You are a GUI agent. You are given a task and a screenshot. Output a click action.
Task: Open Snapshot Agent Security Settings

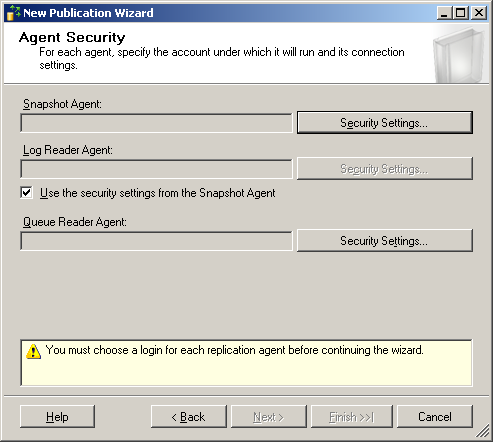click(x=385, y=123)
